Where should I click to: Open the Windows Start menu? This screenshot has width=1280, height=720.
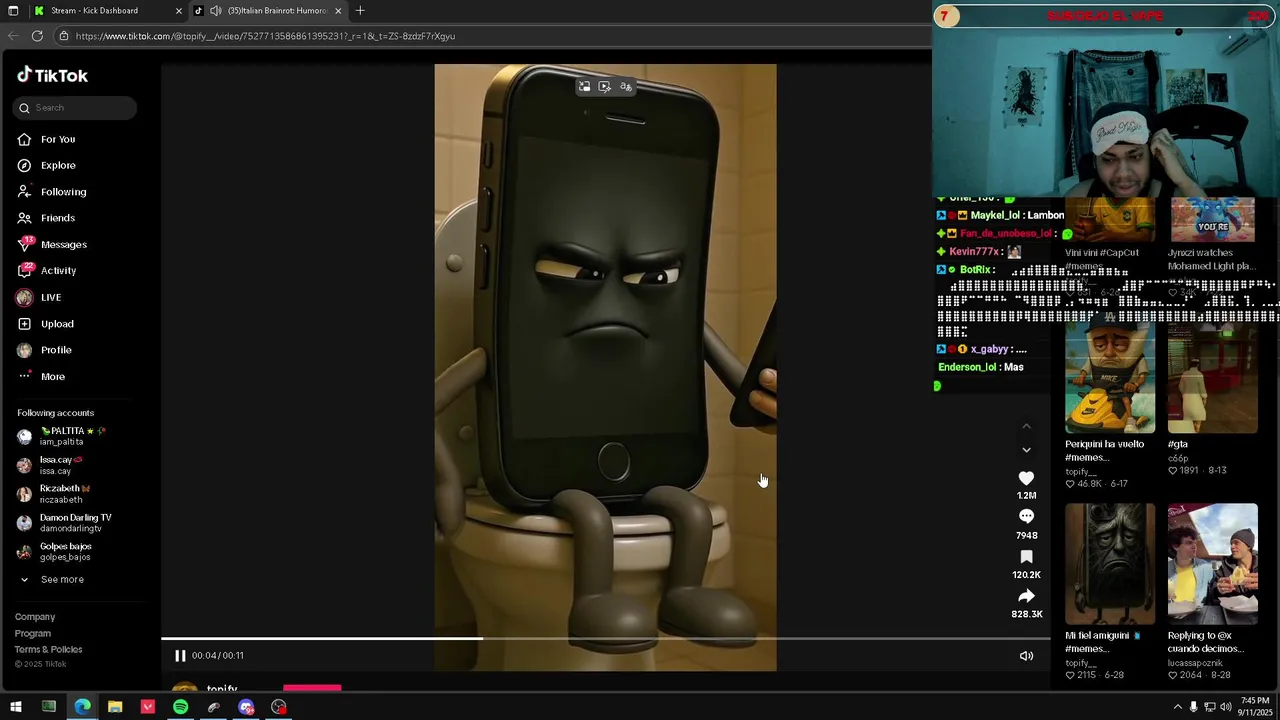[x=15, y=707]
